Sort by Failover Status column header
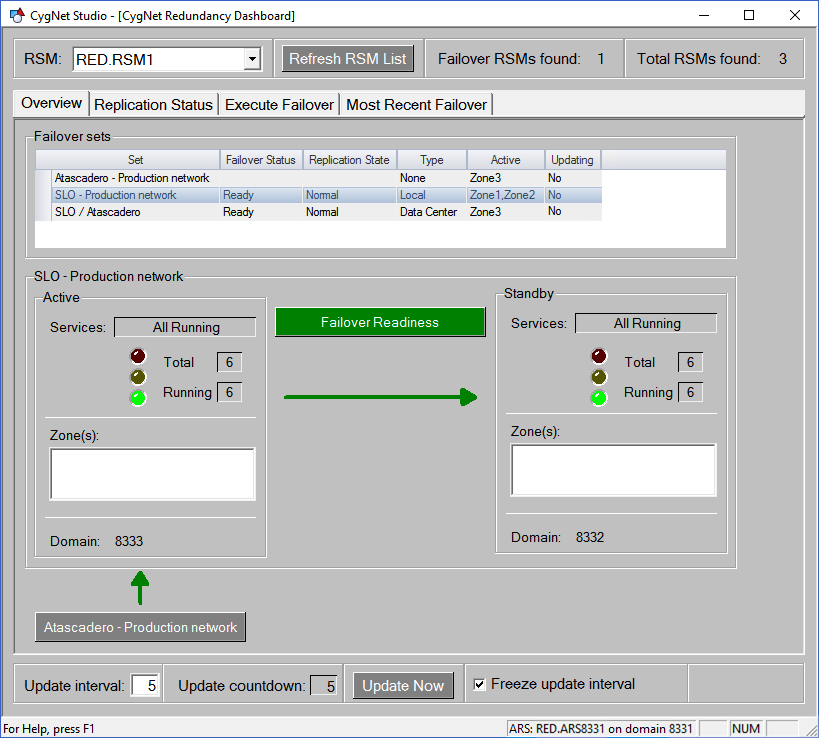The width and height of the screenshot is (819, 738). point(261,160)
